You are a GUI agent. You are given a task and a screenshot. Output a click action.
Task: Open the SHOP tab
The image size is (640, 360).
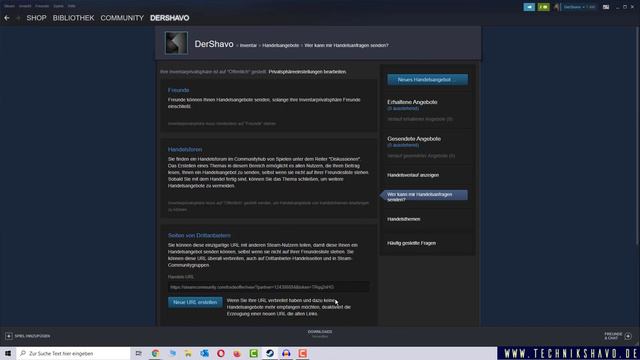point(36,18)
